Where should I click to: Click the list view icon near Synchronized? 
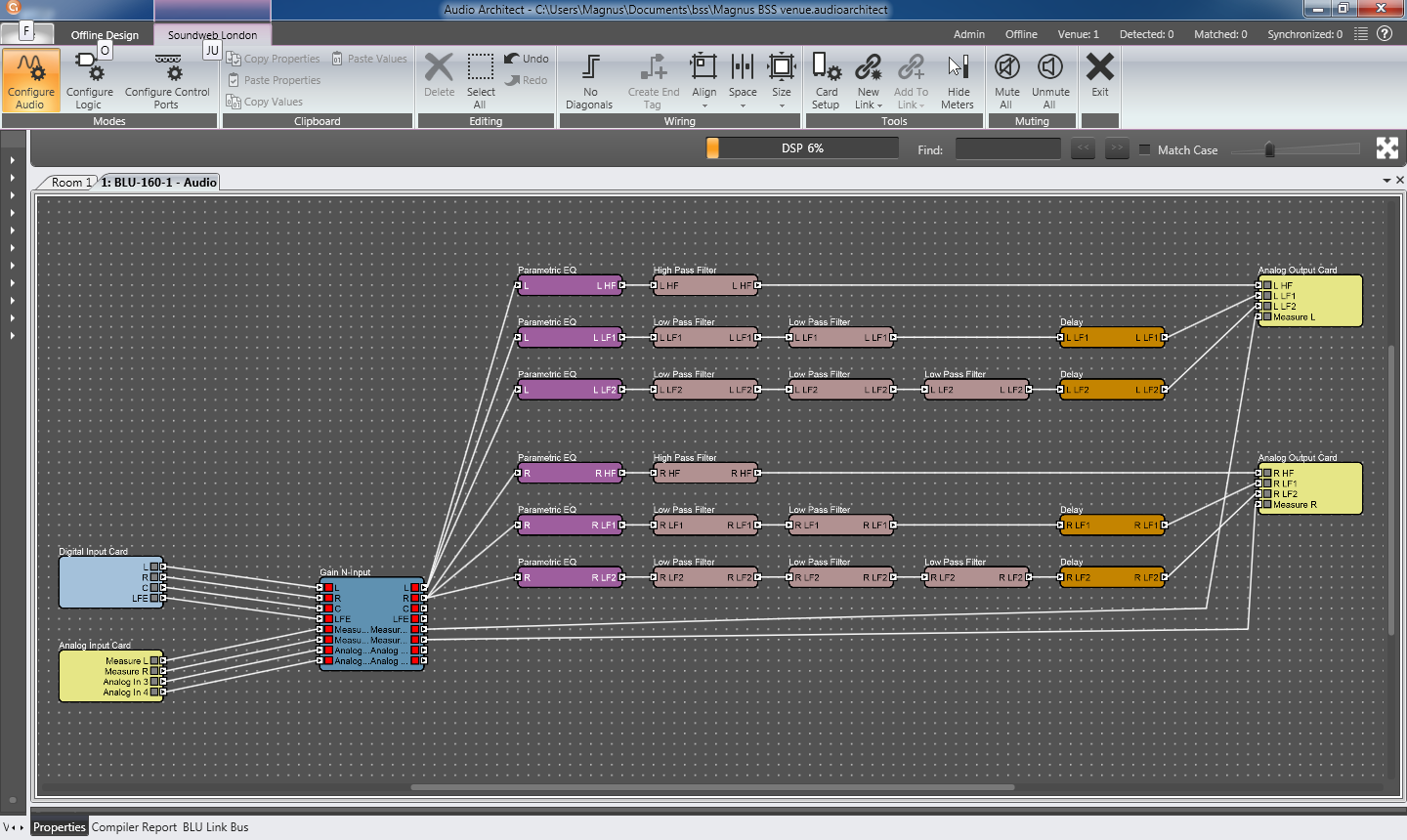point(1360,34)
